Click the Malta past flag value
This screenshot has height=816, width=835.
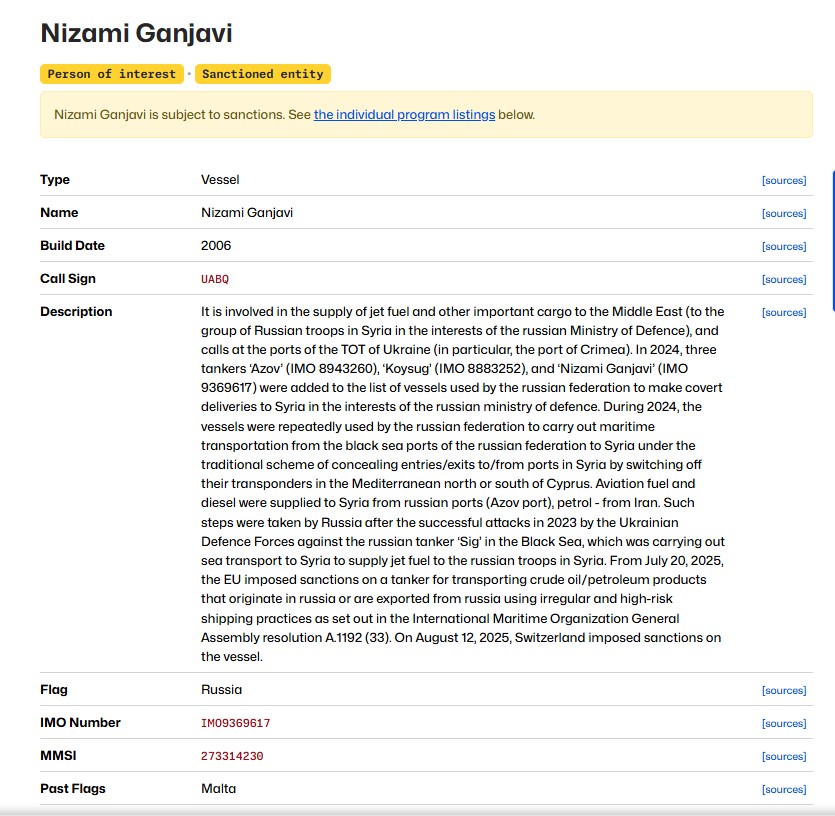point(218,789)
